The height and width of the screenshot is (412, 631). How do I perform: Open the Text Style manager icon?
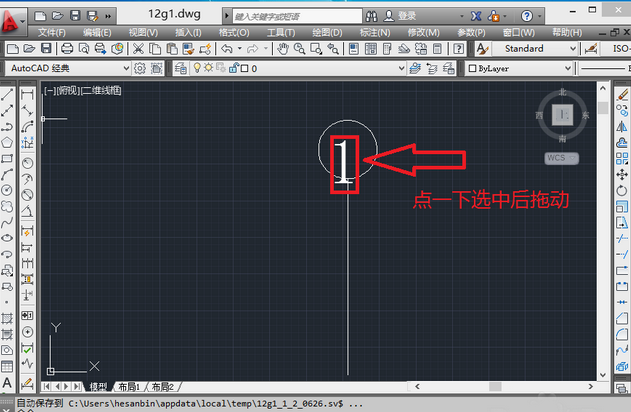[x=482, y=49]
